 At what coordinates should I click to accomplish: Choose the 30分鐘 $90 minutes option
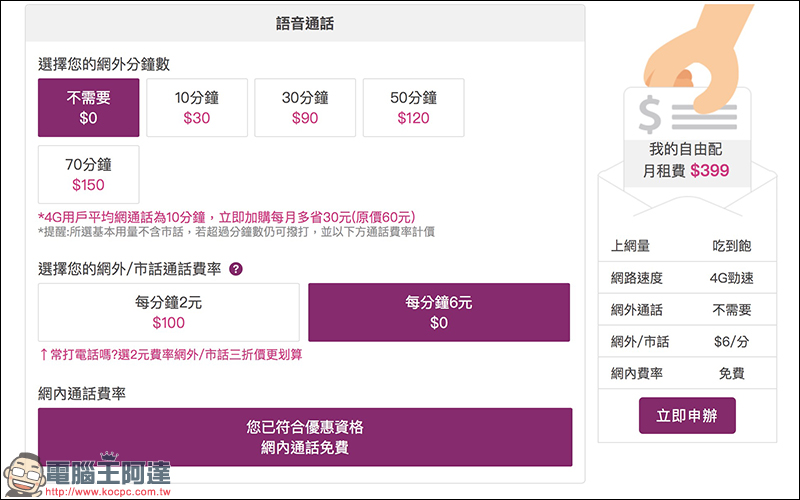305,108
